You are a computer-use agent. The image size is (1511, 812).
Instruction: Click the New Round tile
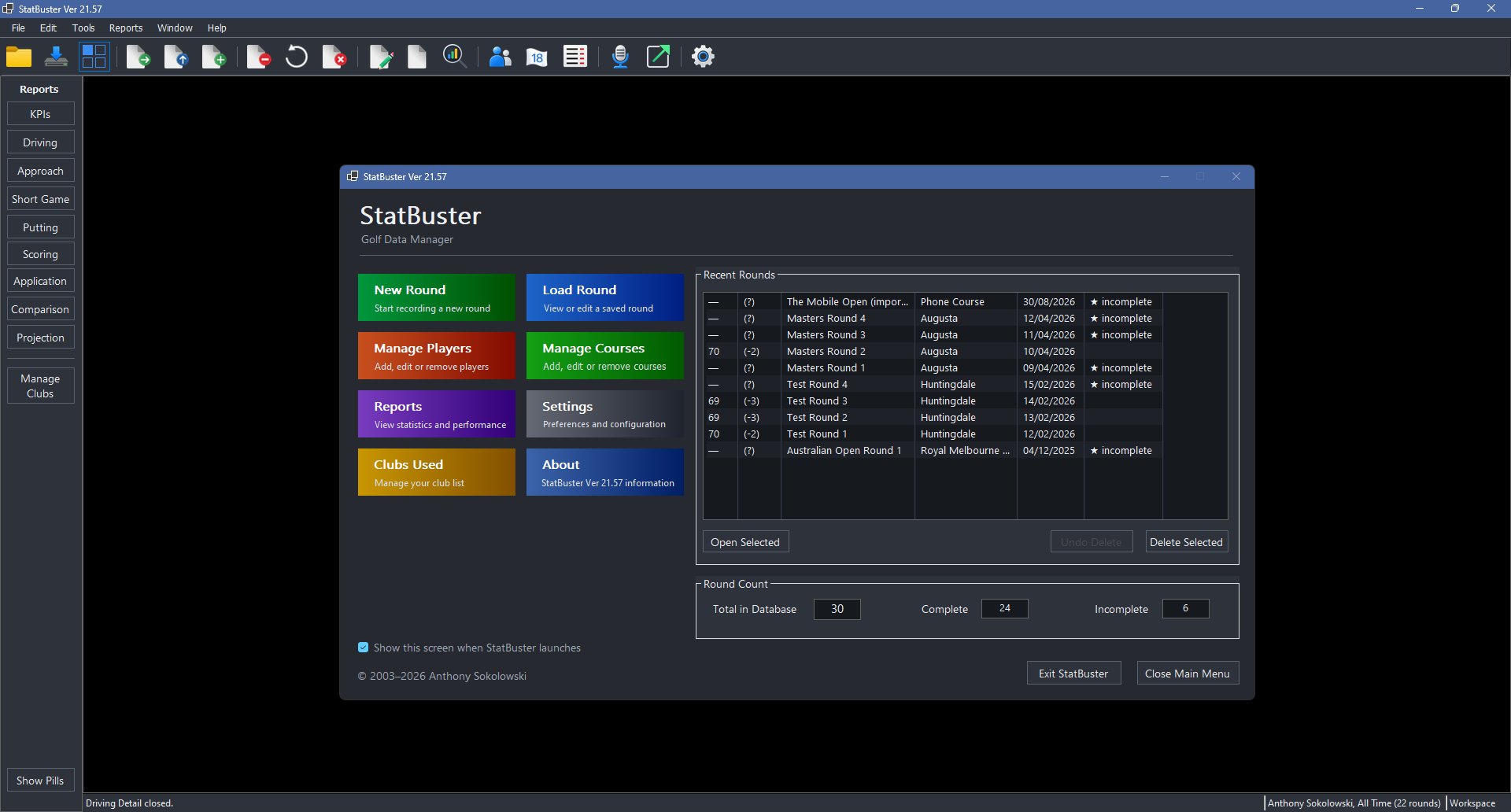437,297
